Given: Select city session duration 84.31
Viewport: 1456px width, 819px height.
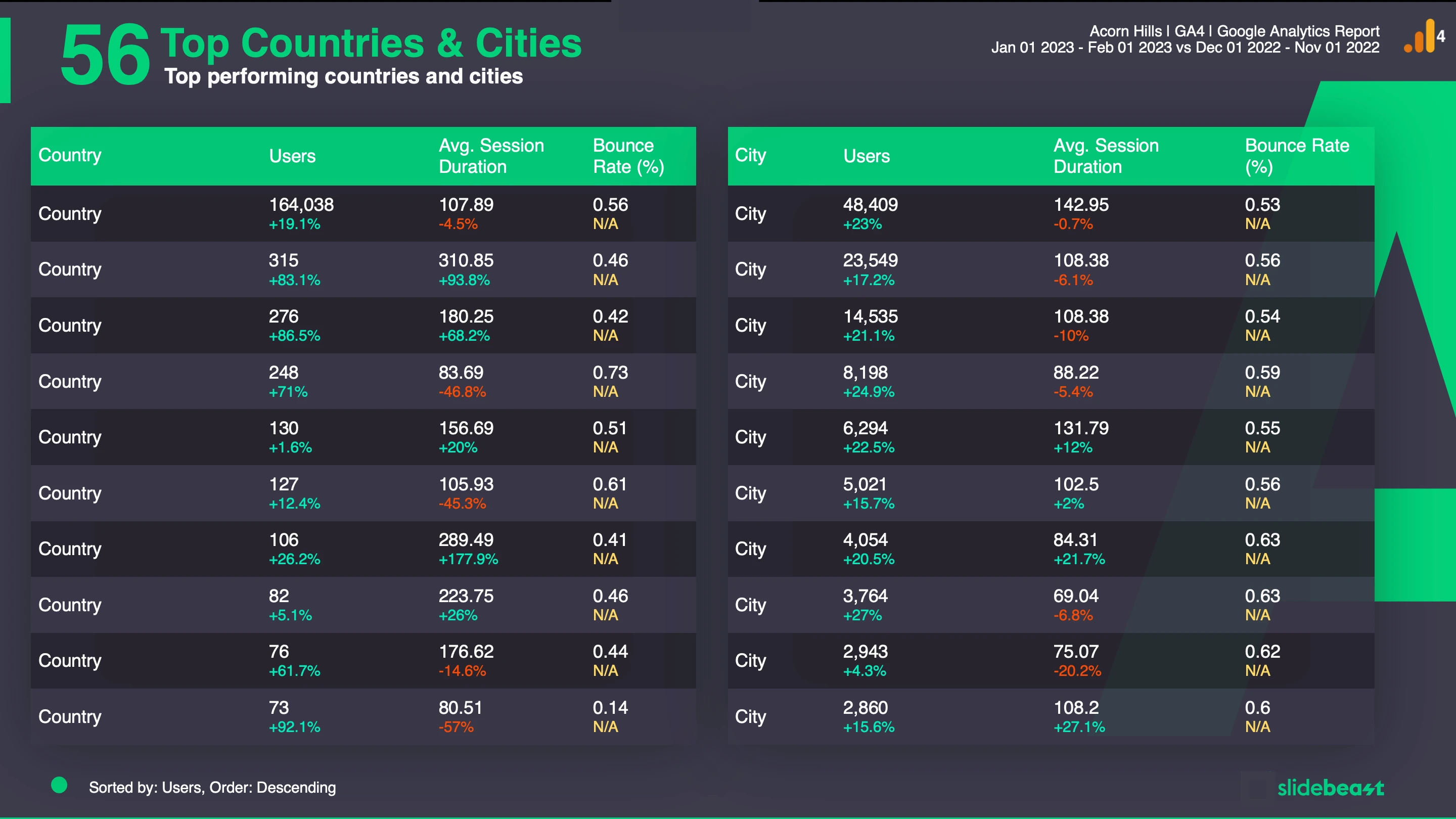Looking at the screenshot, I should coord(1076,540).
